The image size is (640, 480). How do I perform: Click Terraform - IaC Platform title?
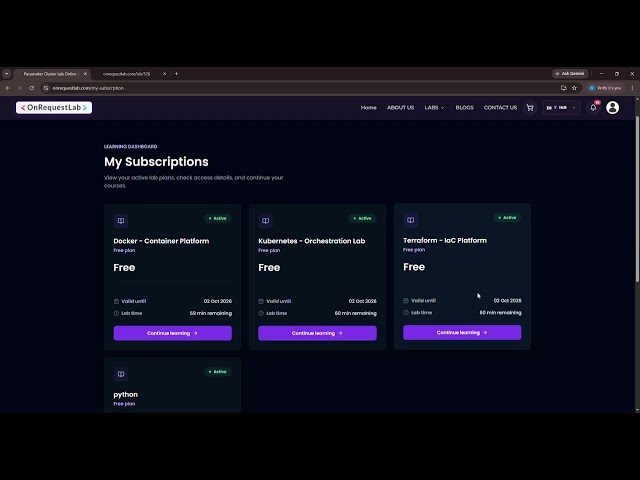pos(445,240)
